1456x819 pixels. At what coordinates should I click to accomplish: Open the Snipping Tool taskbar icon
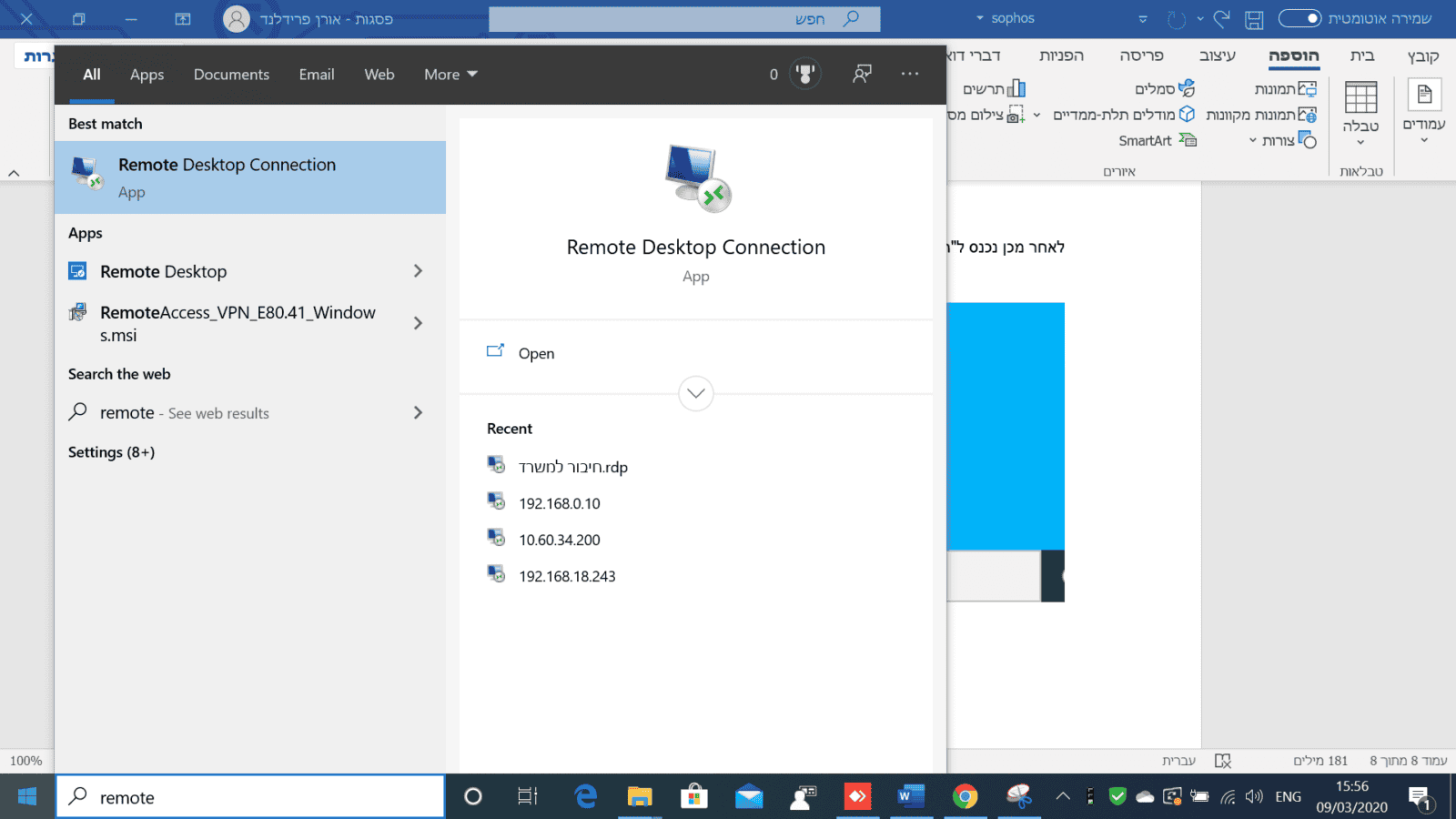coord(1019,797)
